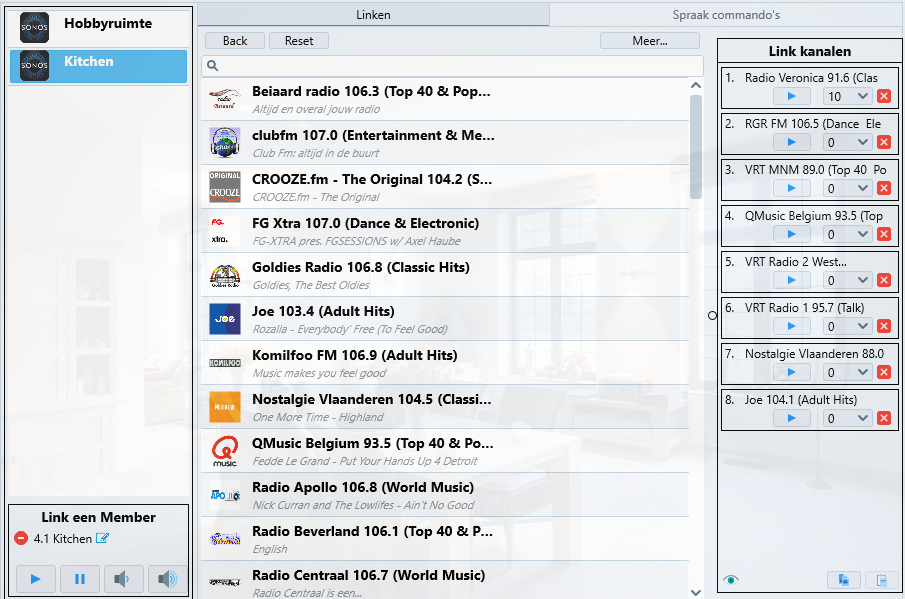
Task: Select FG Xtra 107.0 station
Action: [445, 231]
